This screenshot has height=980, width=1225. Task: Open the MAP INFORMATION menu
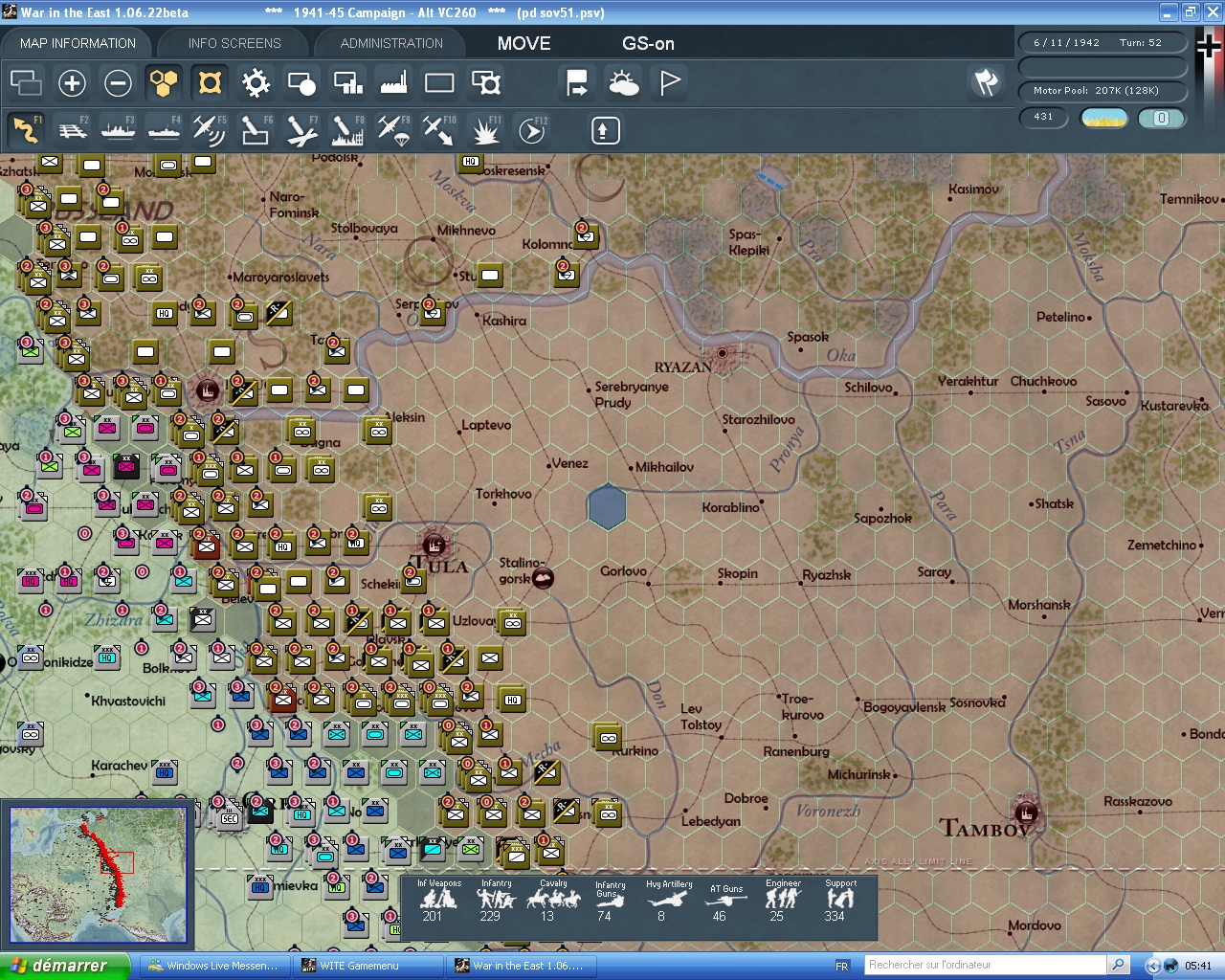click(x=77, y=43)
